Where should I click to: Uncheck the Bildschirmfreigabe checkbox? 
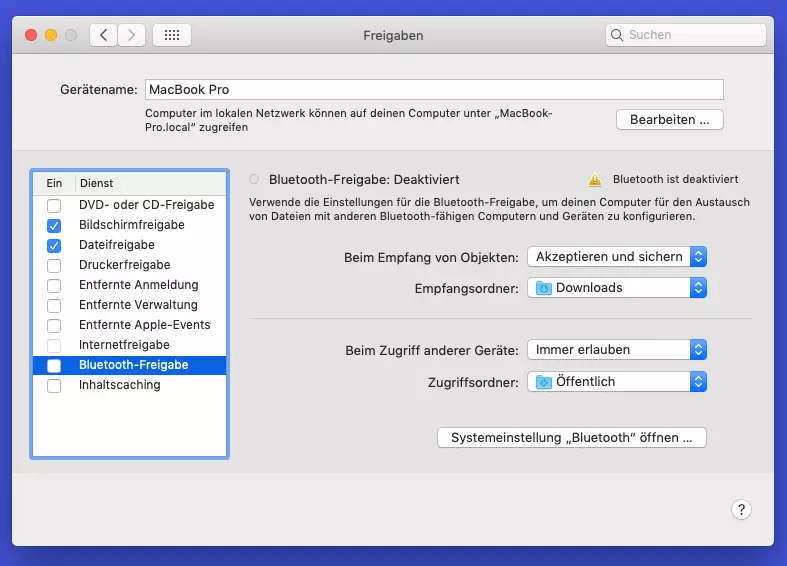[54, 226]
